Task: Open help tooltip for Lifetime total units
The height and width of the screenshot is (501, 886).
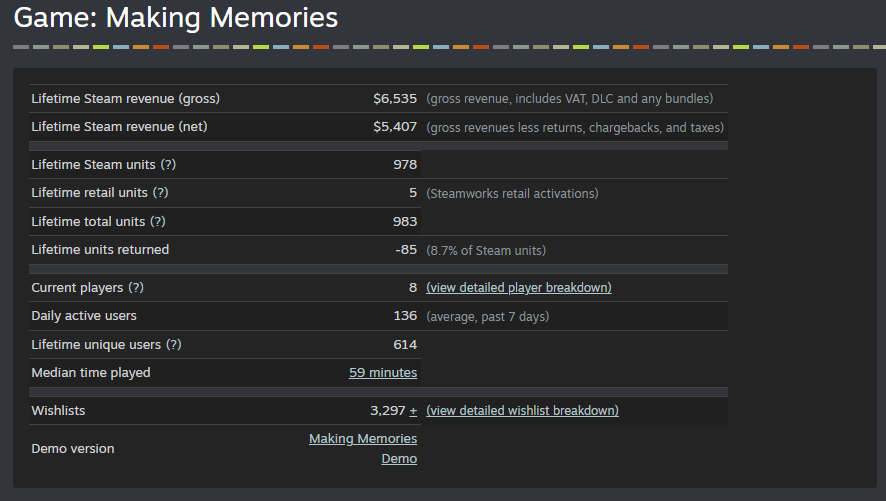Action: pyautogui.click(x=157, y=222)
